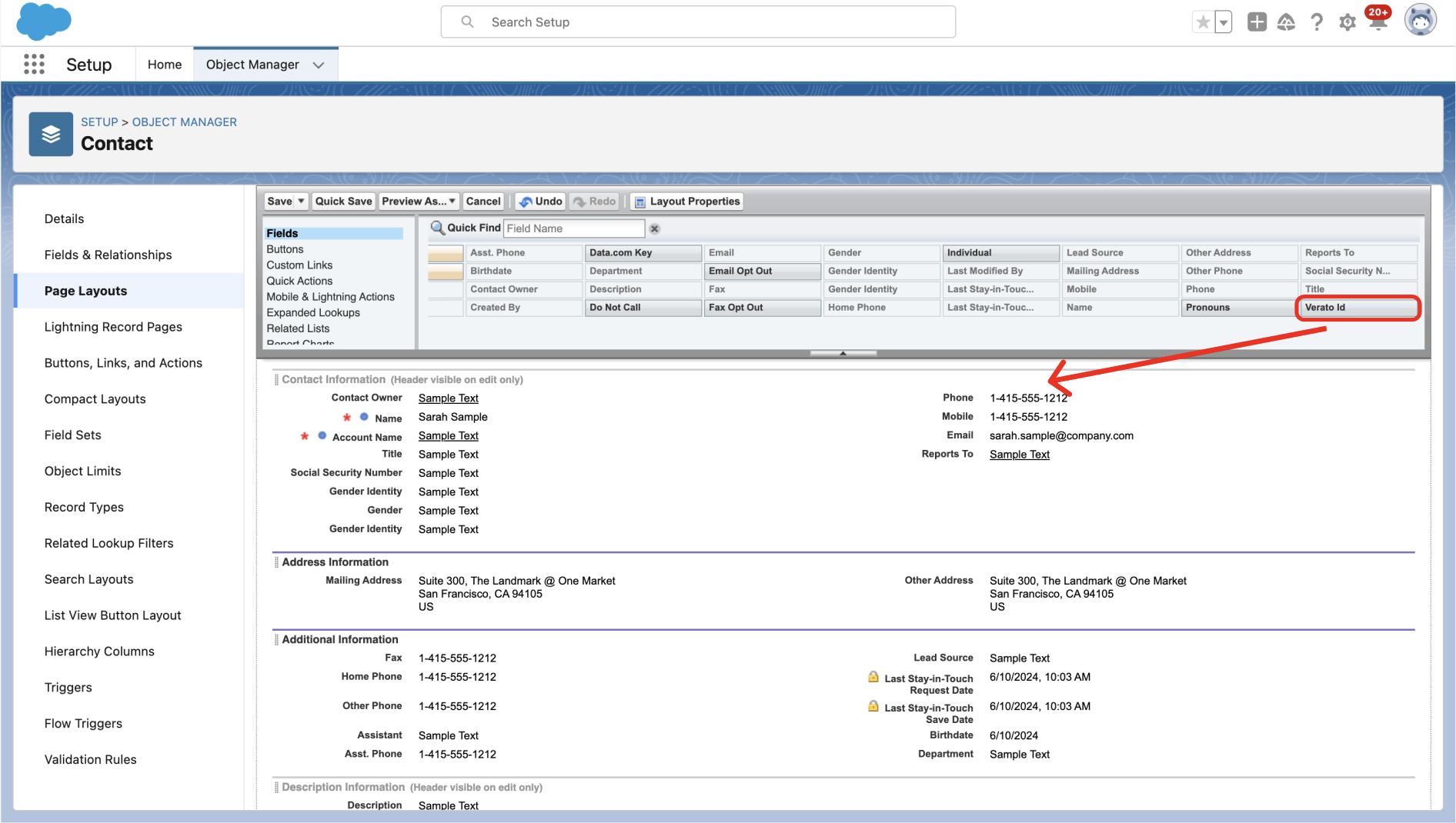The image size is (1456, 823).
Task: Open the user profile avatar
Action: [1420, 21]
